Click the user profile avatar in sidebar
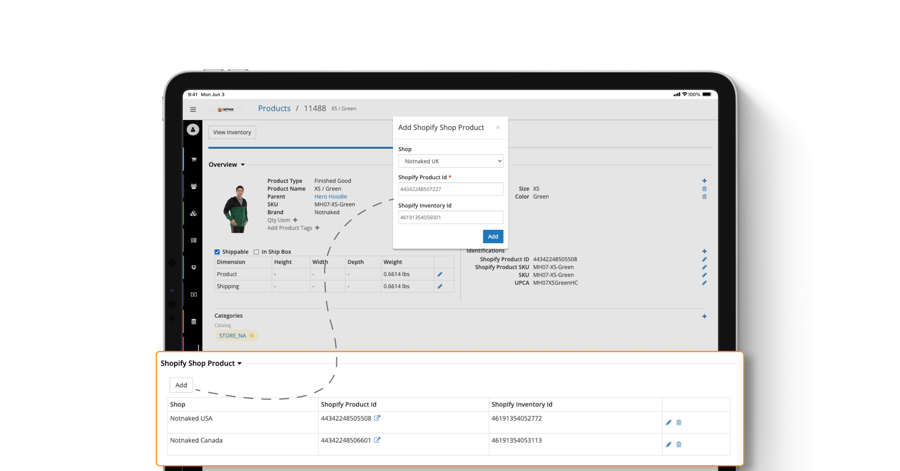The height and width of the screenshot is (471, 900). pyautogui.click(x=193, y=130)
